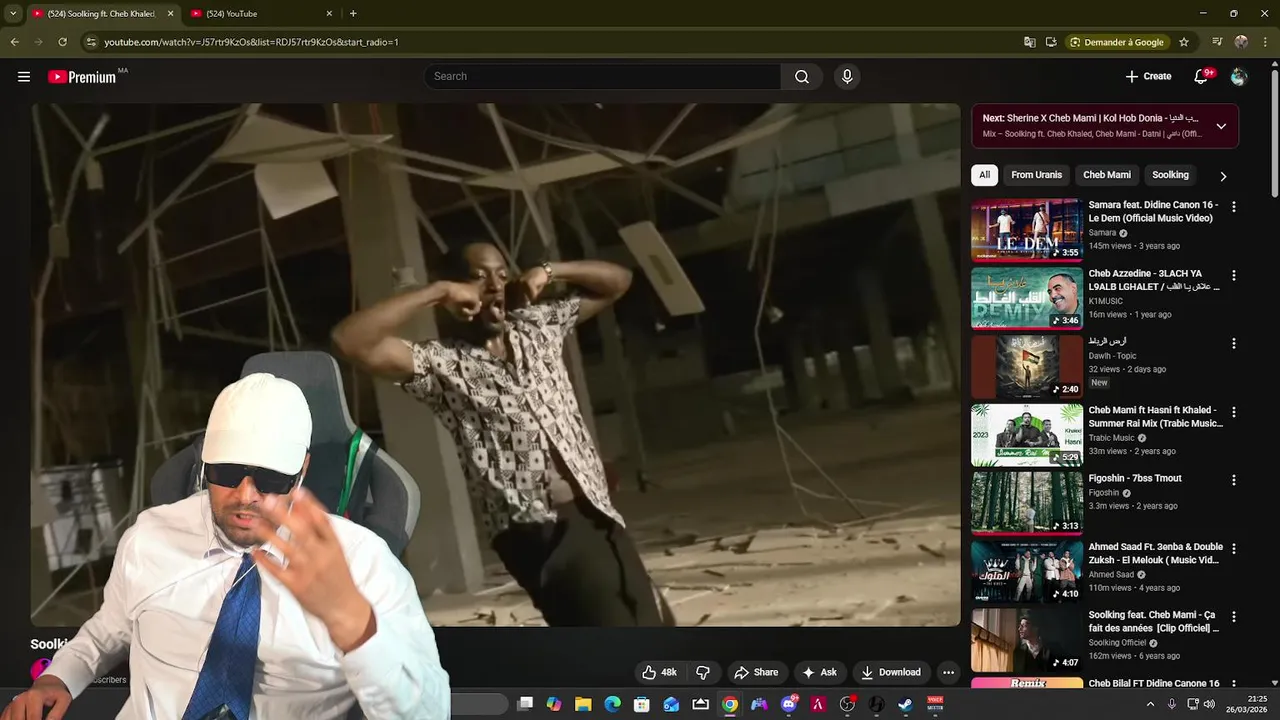Open Ahmed Saad El Melouk video title
Image resolution: width=1280 pixels, height=720 pixels.
point(1155,553)
